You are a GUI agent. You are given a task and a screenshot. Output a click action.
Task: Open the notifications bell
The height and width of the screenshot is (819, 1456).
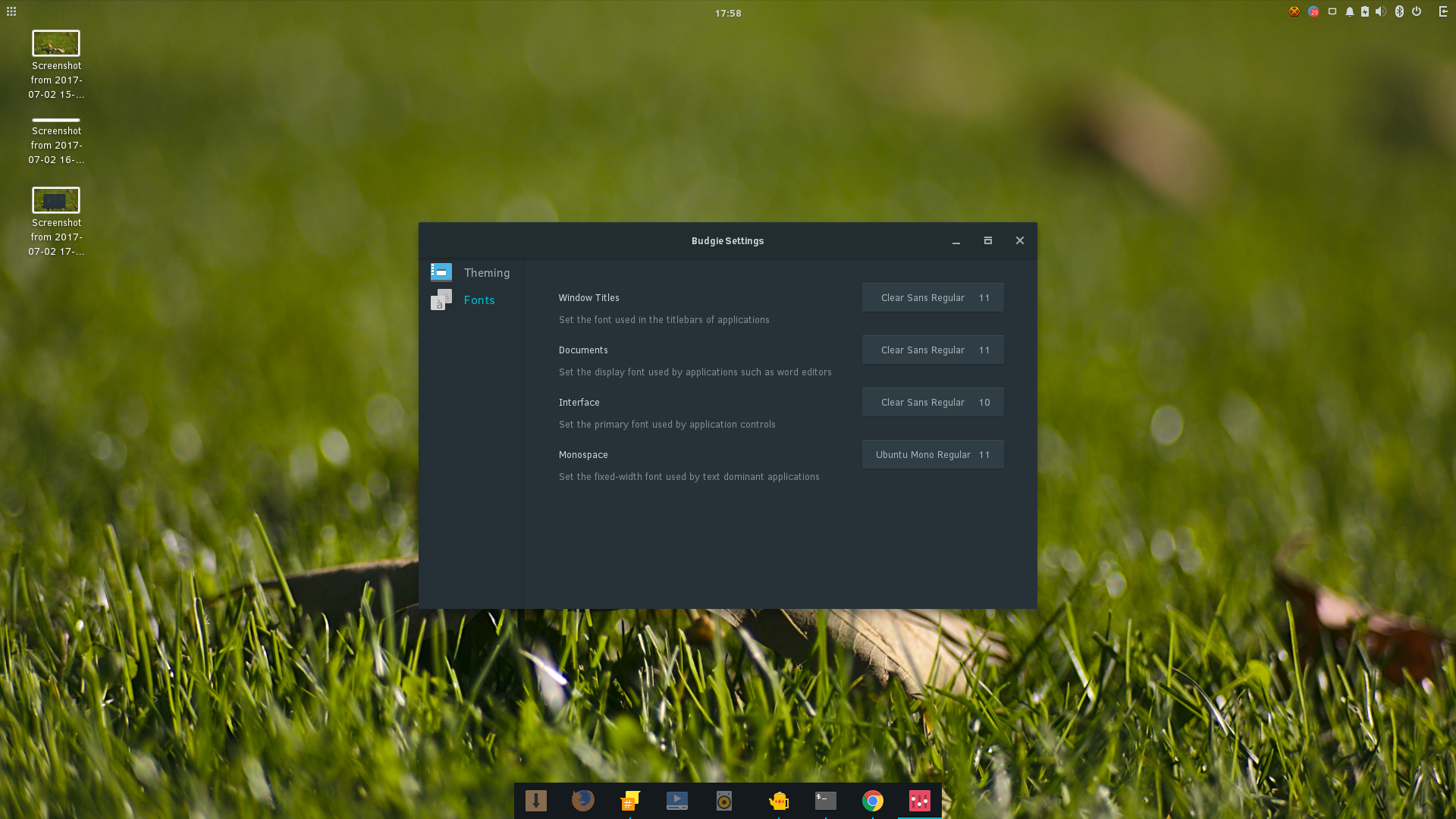[x=1350, y=11]
